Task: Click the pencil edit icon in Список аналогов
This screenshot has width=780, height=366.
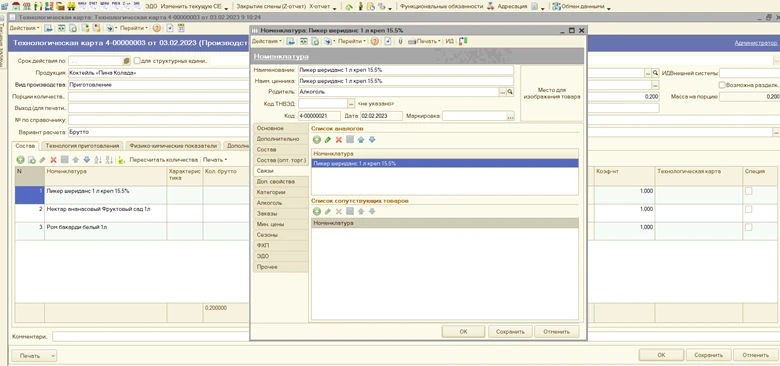Action: point(328,140)
